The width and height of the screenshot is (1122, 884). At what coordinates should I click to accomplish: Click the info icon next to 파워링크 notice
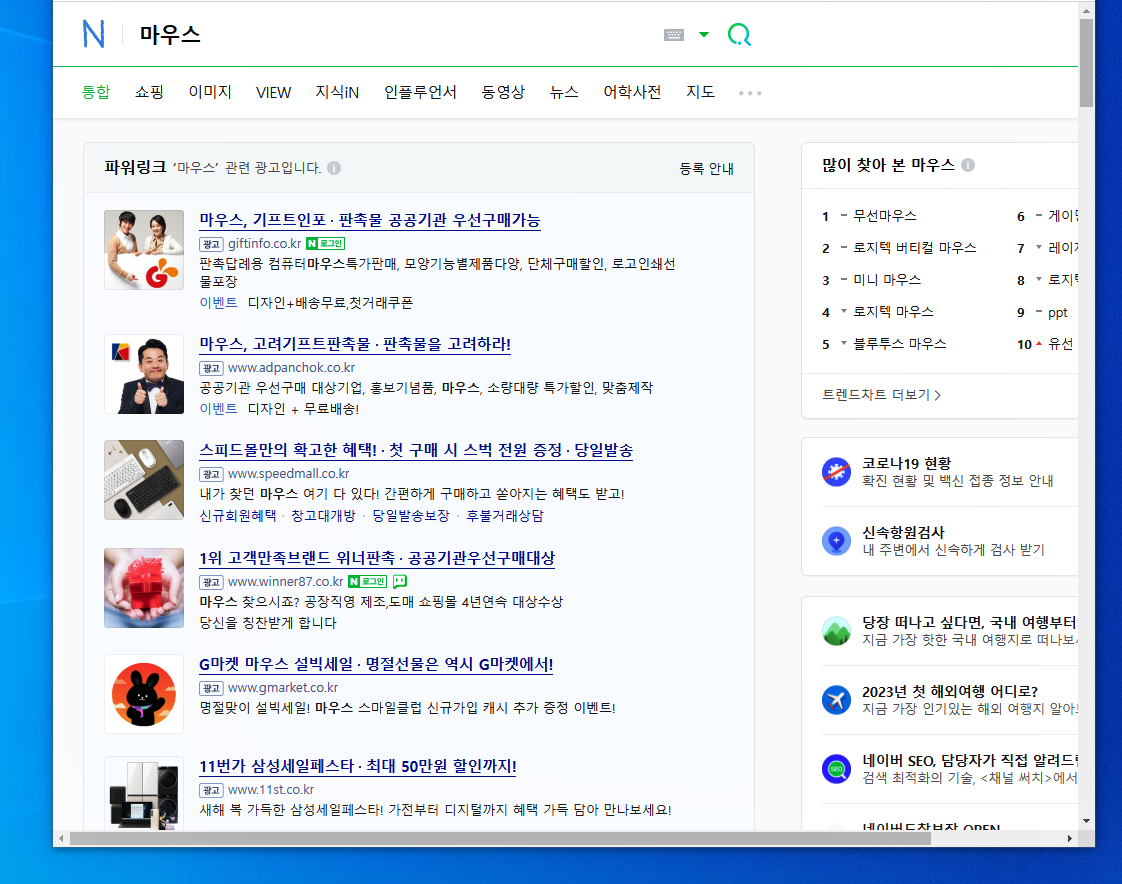[x=334, y=167]
